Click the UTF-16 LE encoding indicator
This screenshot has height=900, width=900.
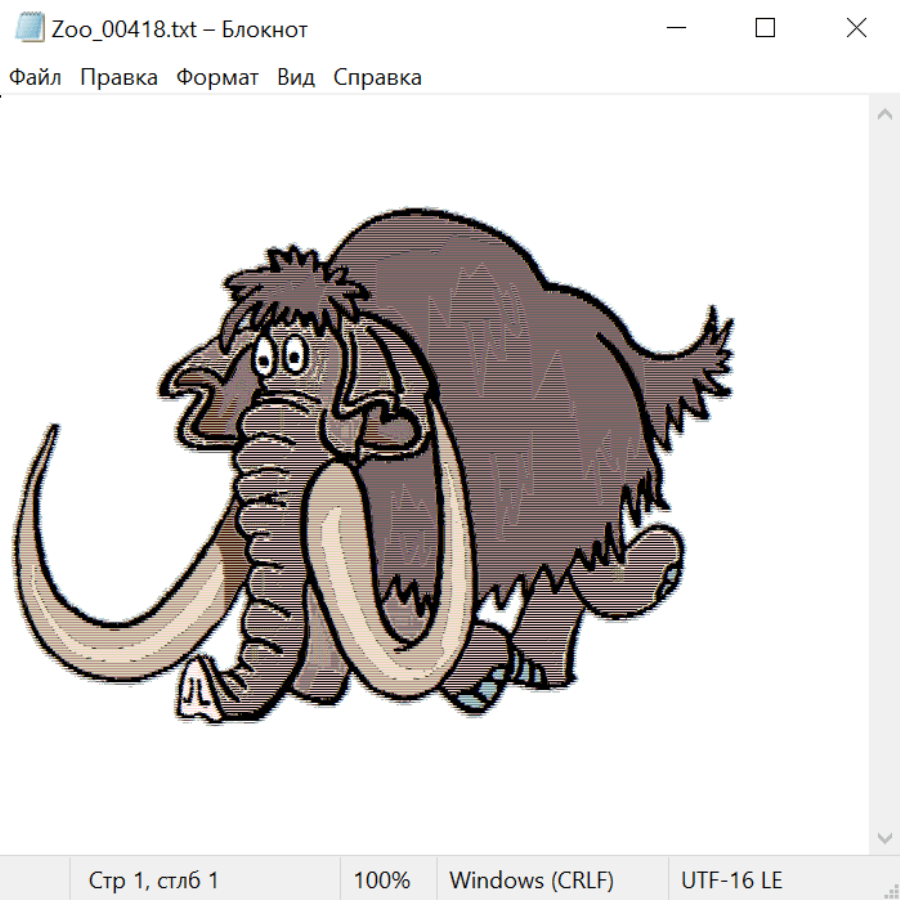pos(731,881)
